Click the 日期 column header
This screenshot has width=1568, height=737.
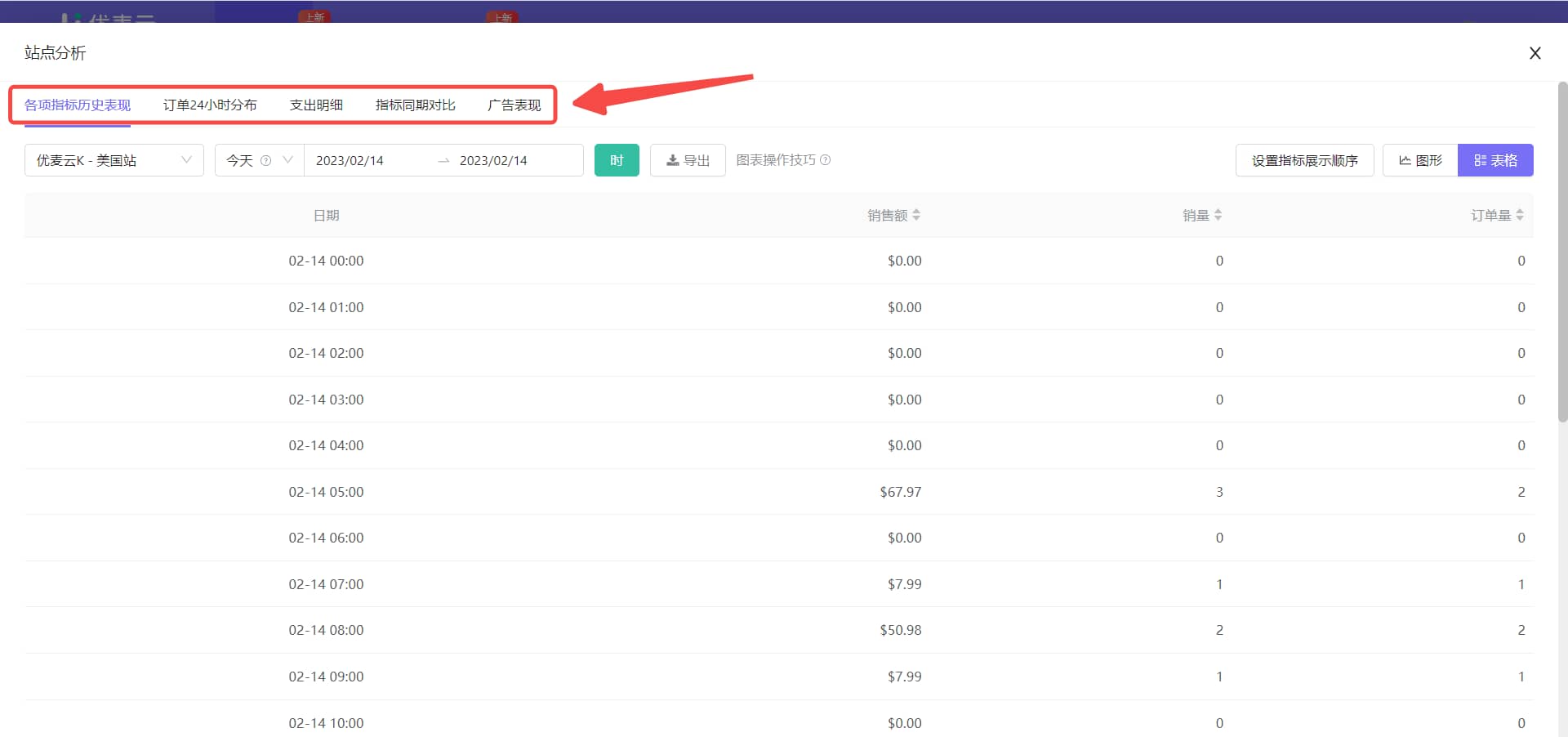pyautogui.click(x=326, y=215)
